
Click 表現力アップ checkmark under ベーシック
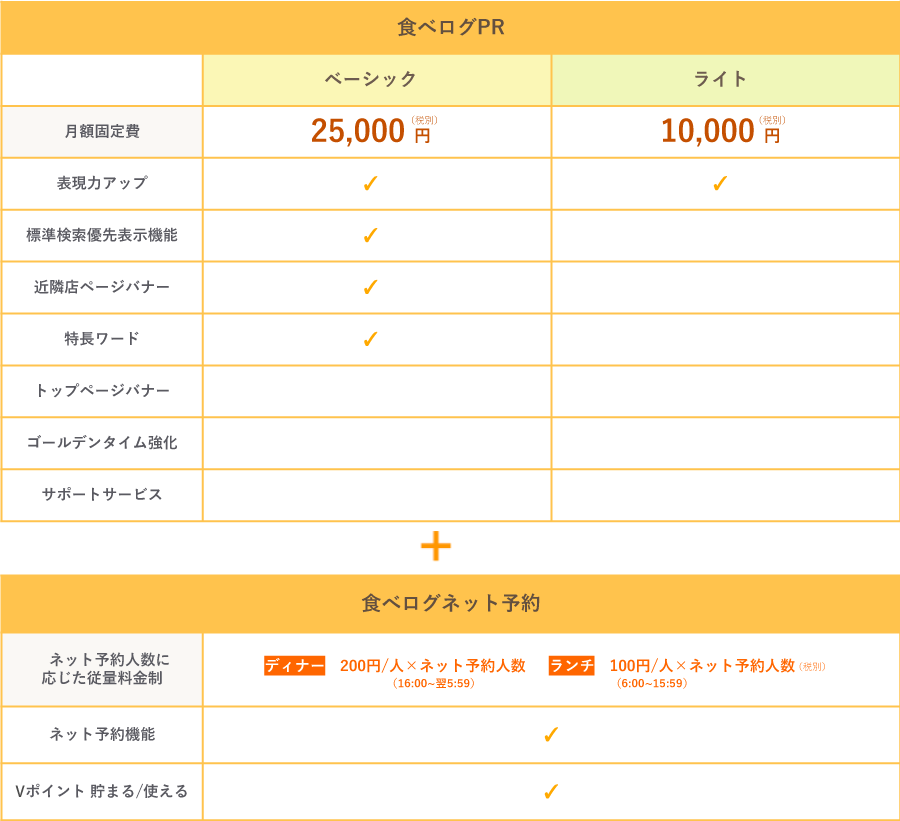[371, 184]
